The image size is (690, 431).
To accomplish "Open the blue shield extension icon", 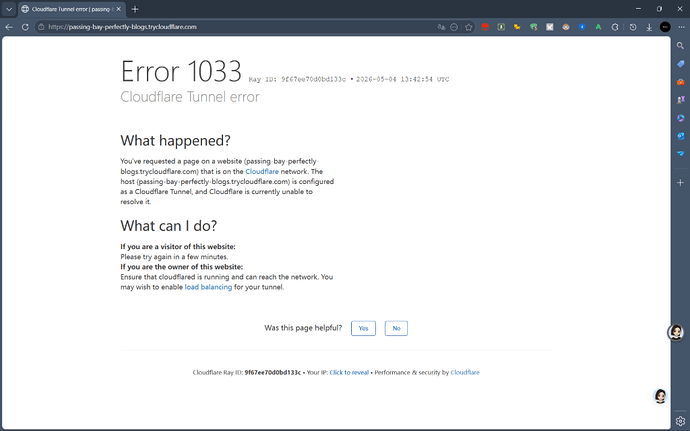I will [582, 27].
